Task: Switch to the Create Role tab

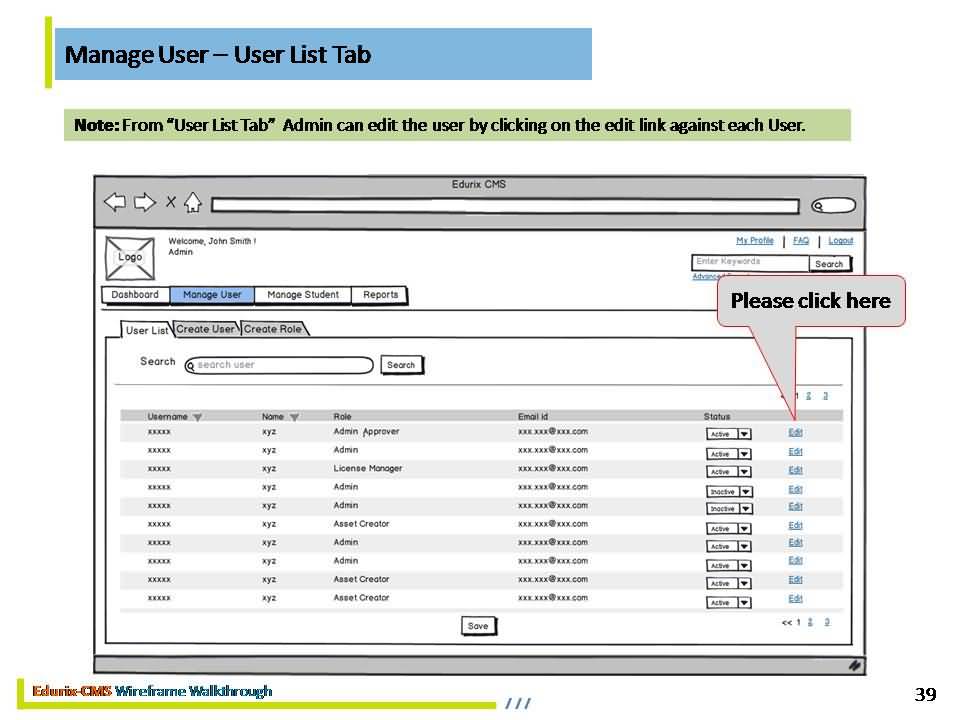Action: pos(273,329)
